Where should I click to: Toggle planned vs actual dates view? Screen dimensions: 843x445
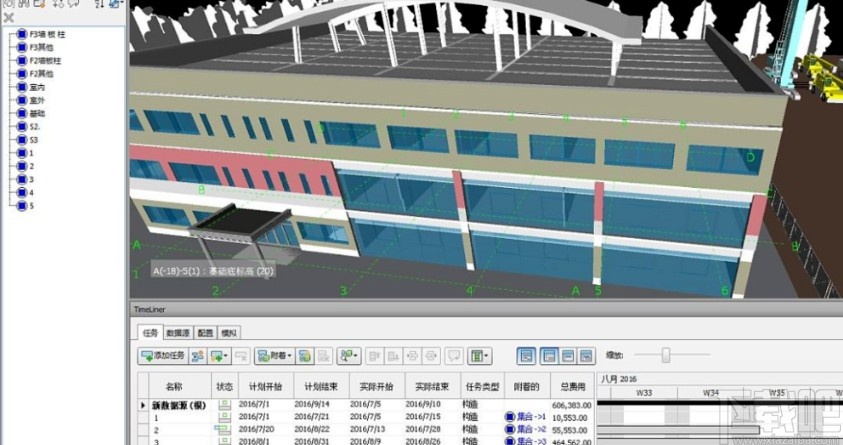point(587,356)
